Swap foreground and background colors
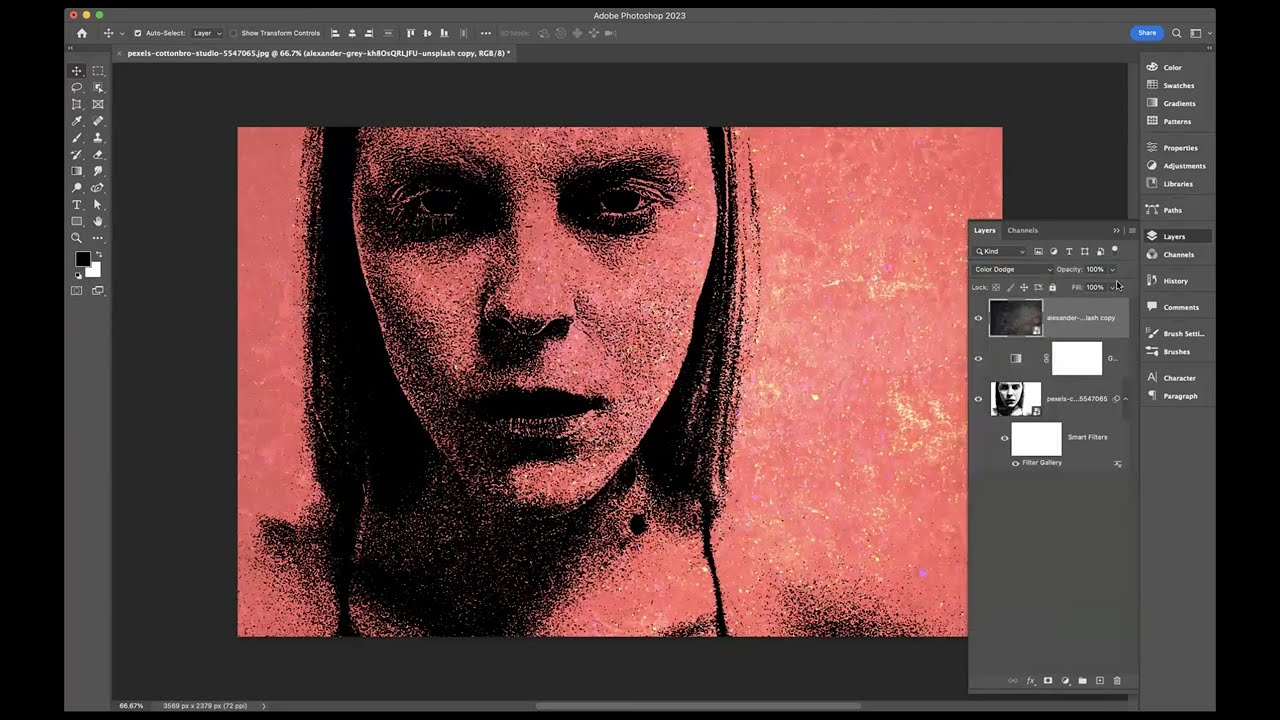 [x=97, y=254]
